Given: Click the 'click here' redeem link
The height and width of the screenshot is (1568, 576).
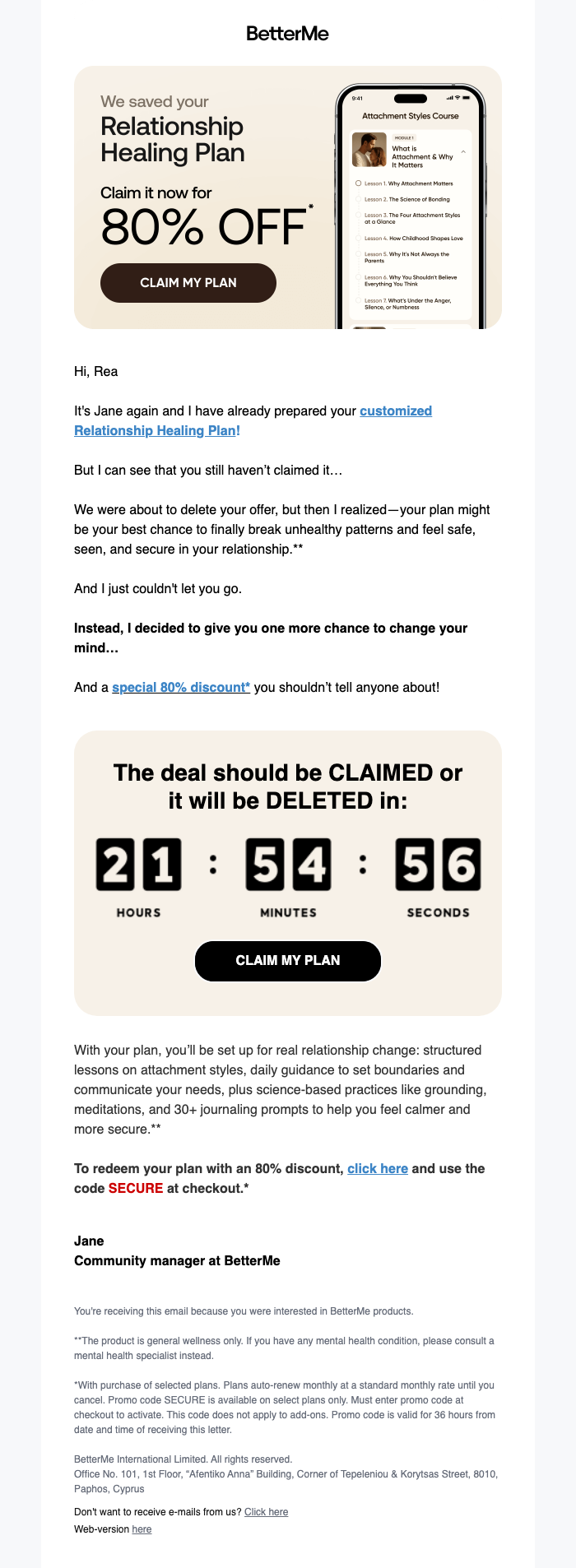Looking at the screenshot, I should 378,1168.
